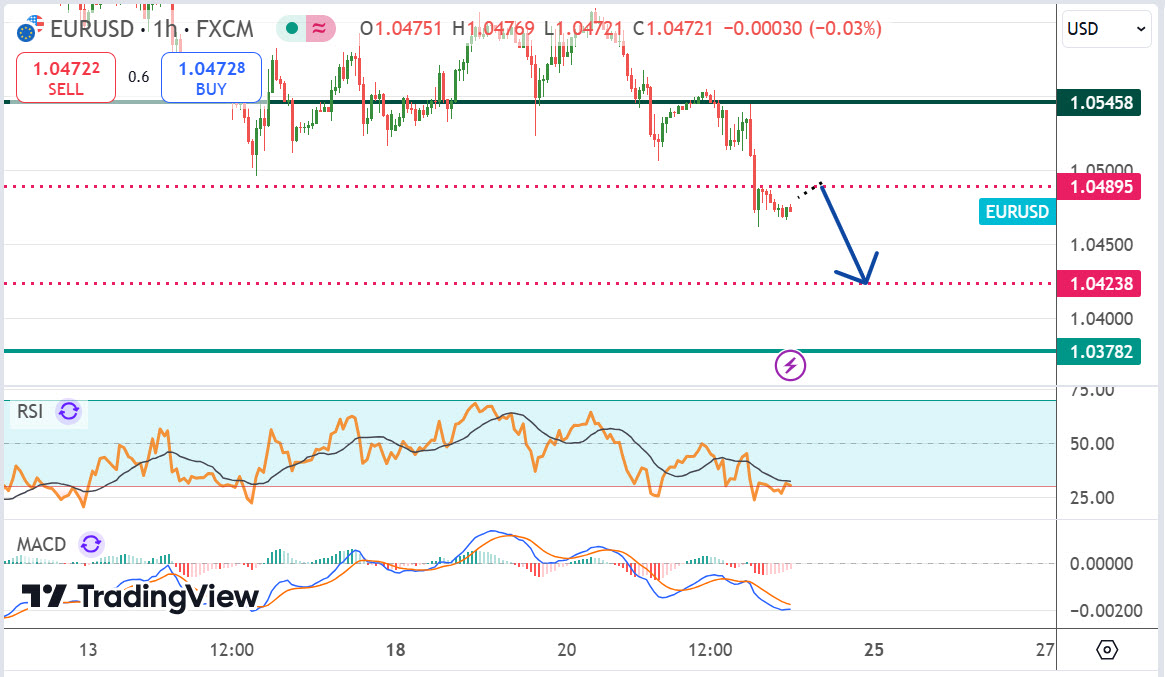
Task: Click the green market status dot
Action: click(291, 29)
